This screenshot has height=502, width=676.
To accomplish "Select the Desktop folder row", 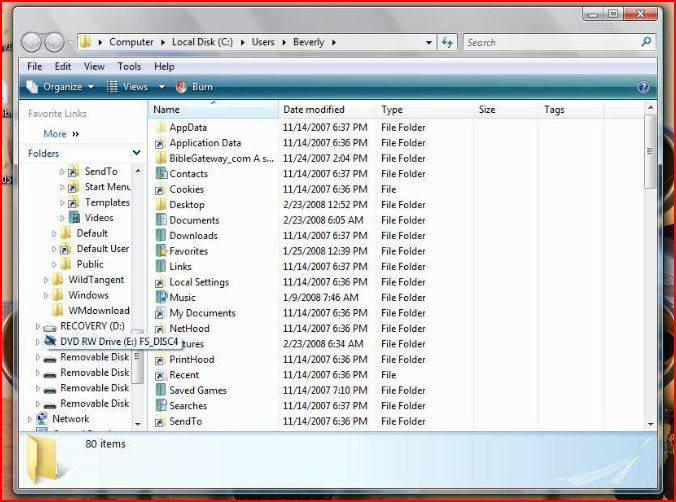I will tap(291, 205).
